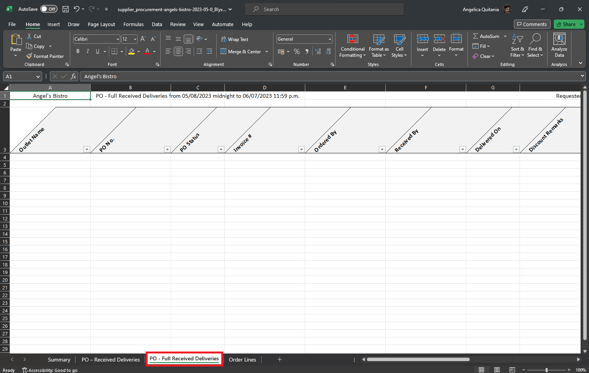Switch to Page Break Preview view
This screenshot has width=589, height=373.
512,370
